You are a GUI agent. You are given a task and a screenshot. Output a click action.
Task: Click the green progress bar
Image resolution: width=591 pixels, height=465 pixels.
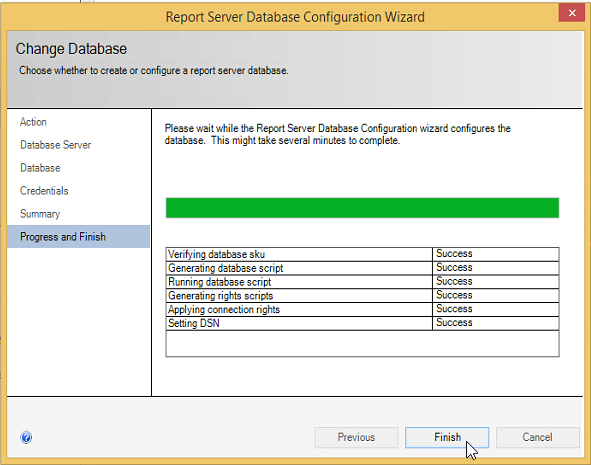[362, 208]
